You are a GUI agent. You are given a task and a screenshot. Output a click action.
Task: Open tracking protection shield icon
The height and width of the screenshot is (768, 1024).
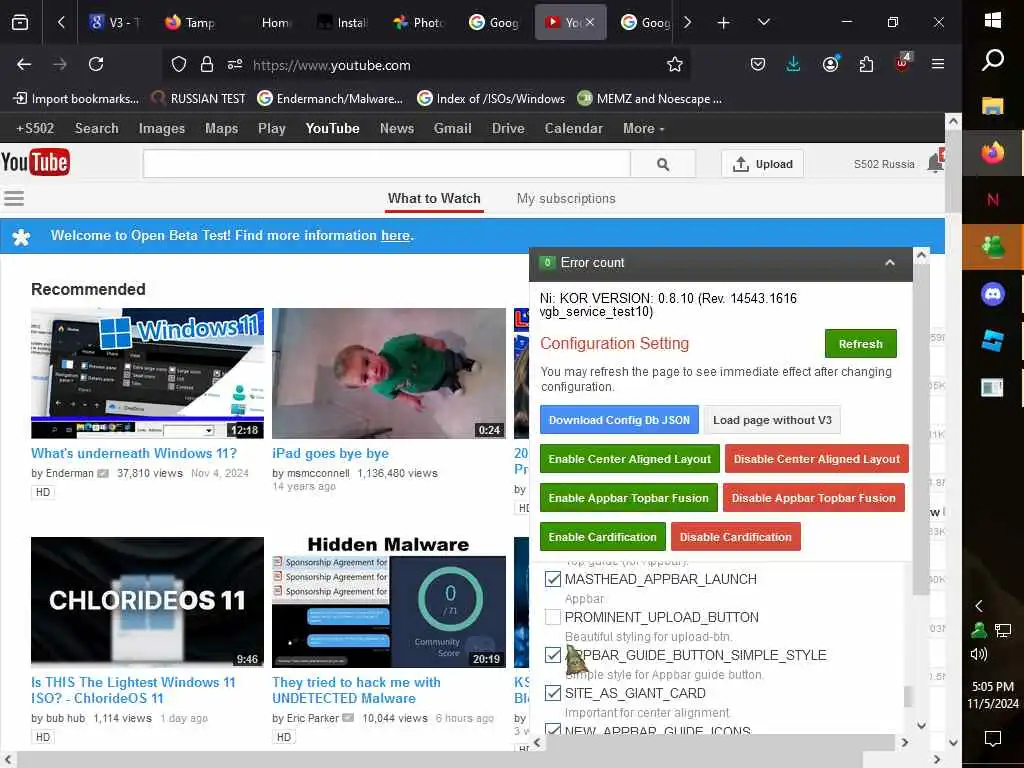179,65
